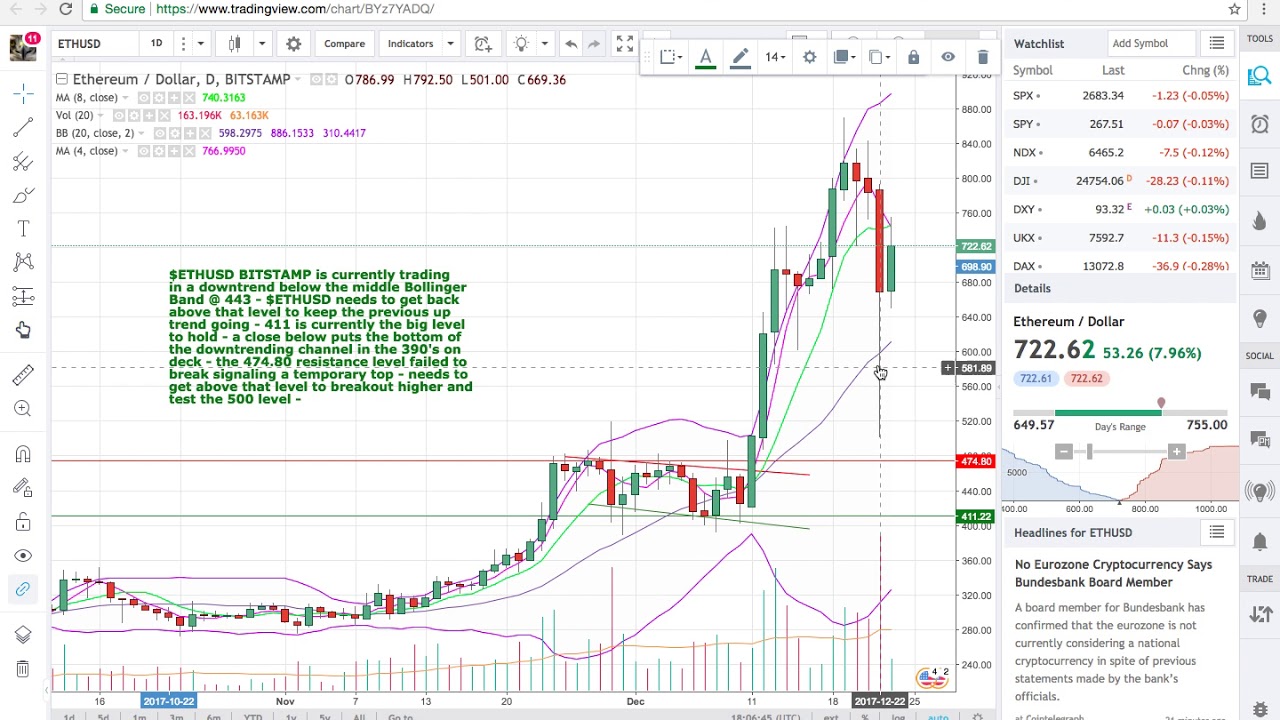The image size is (1280, 720).
Task: Open the calendar panel in right sidebar
Action: click(x=1260, y=271)
